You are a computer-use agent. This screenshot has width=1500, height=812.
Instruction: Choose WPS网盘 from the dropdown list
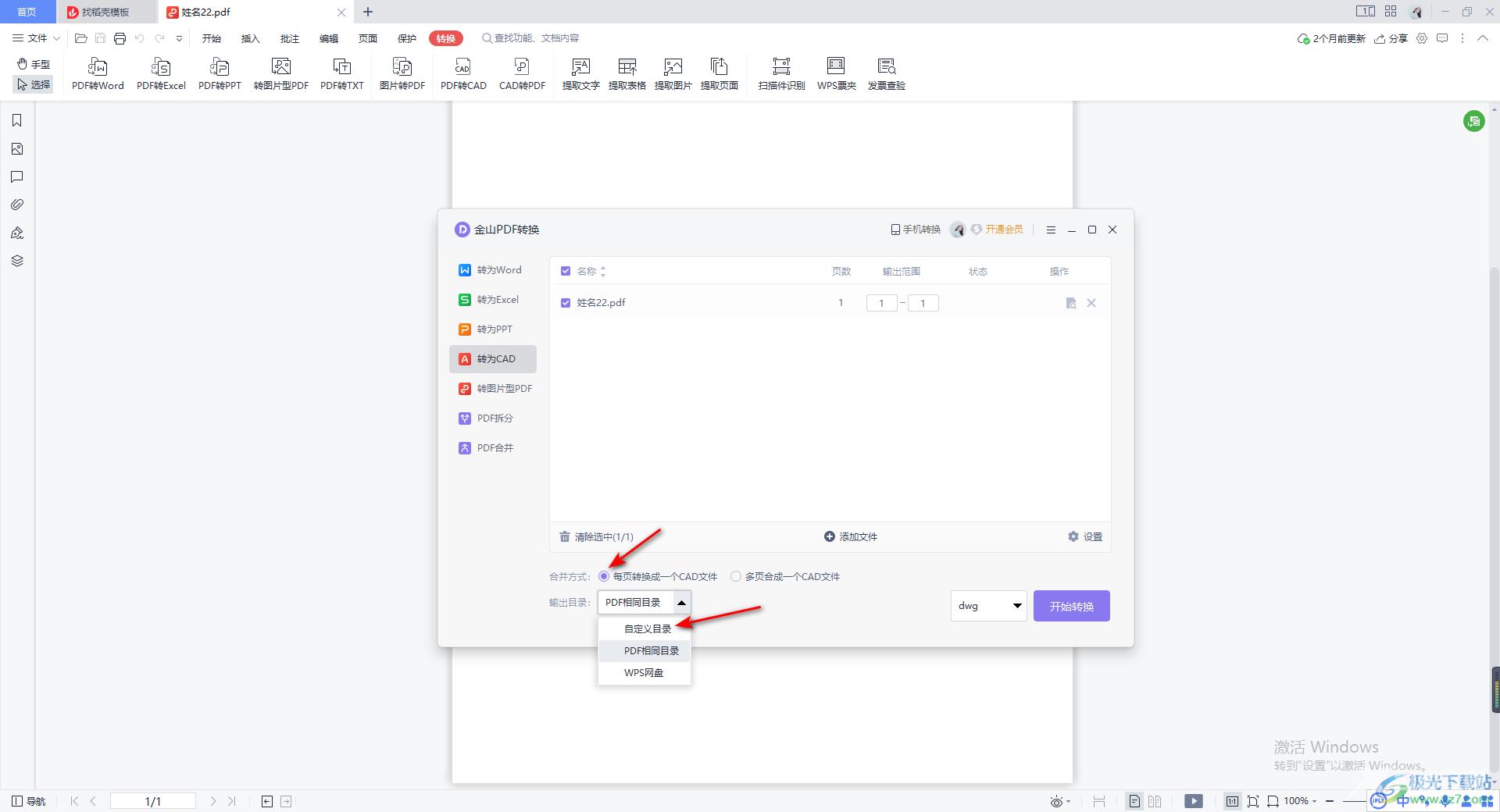645,672
